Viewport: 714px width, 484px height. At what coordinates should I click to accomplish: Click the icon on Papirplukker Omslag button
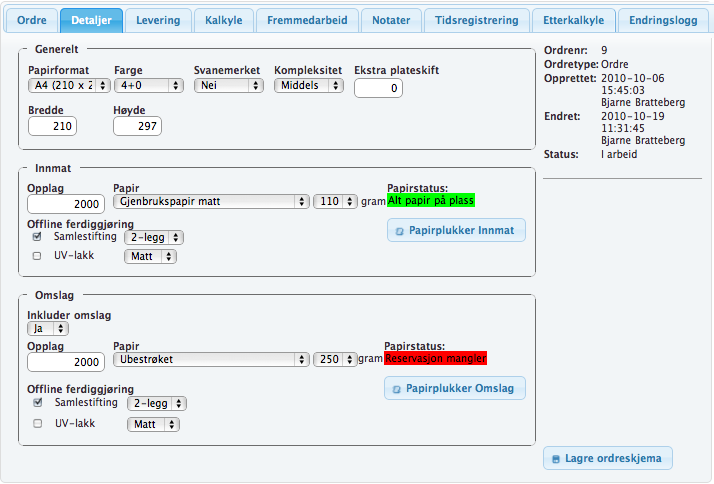pos(398,389)
